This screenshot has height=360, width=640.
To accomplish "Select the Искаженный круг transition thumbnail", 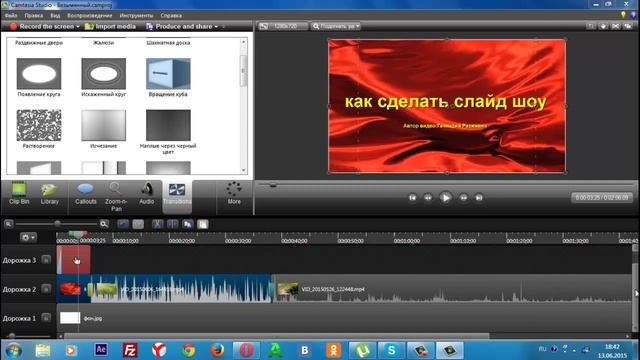I will coord(104,74).
